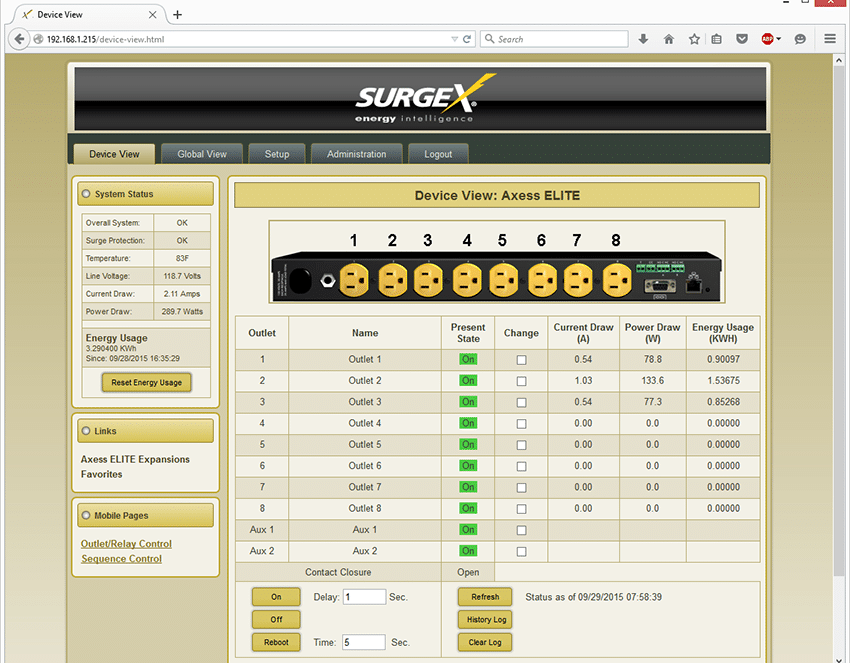Open the History Log

coord(485,620)
